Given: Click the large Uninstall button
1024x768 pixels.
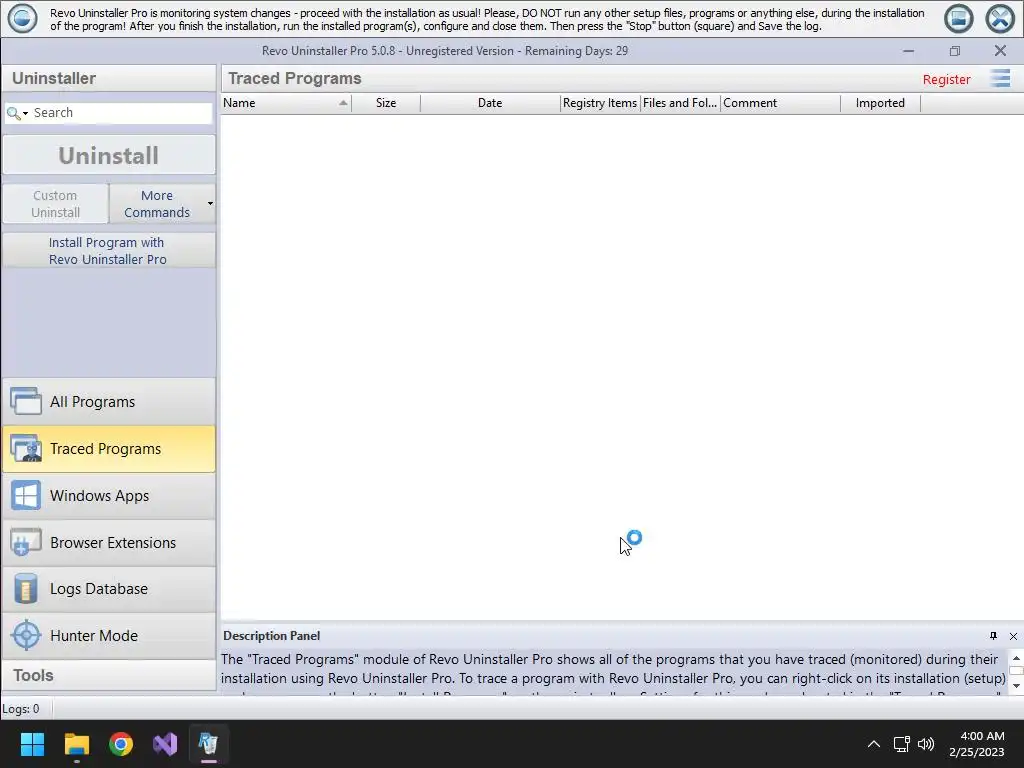Looking at the screenshot, I should coord(108,155).
